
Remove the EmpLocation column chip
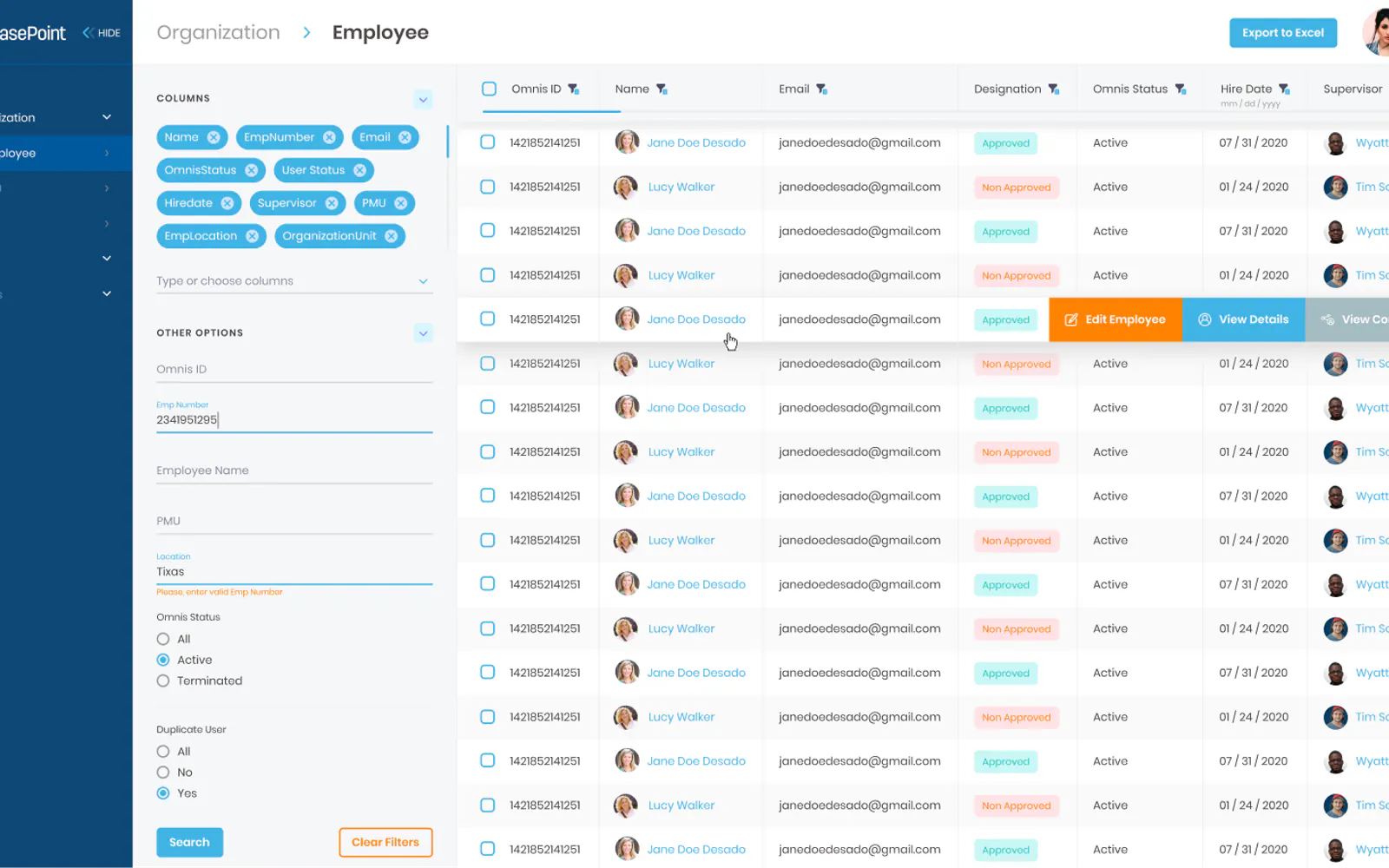[x=252, y=236]
